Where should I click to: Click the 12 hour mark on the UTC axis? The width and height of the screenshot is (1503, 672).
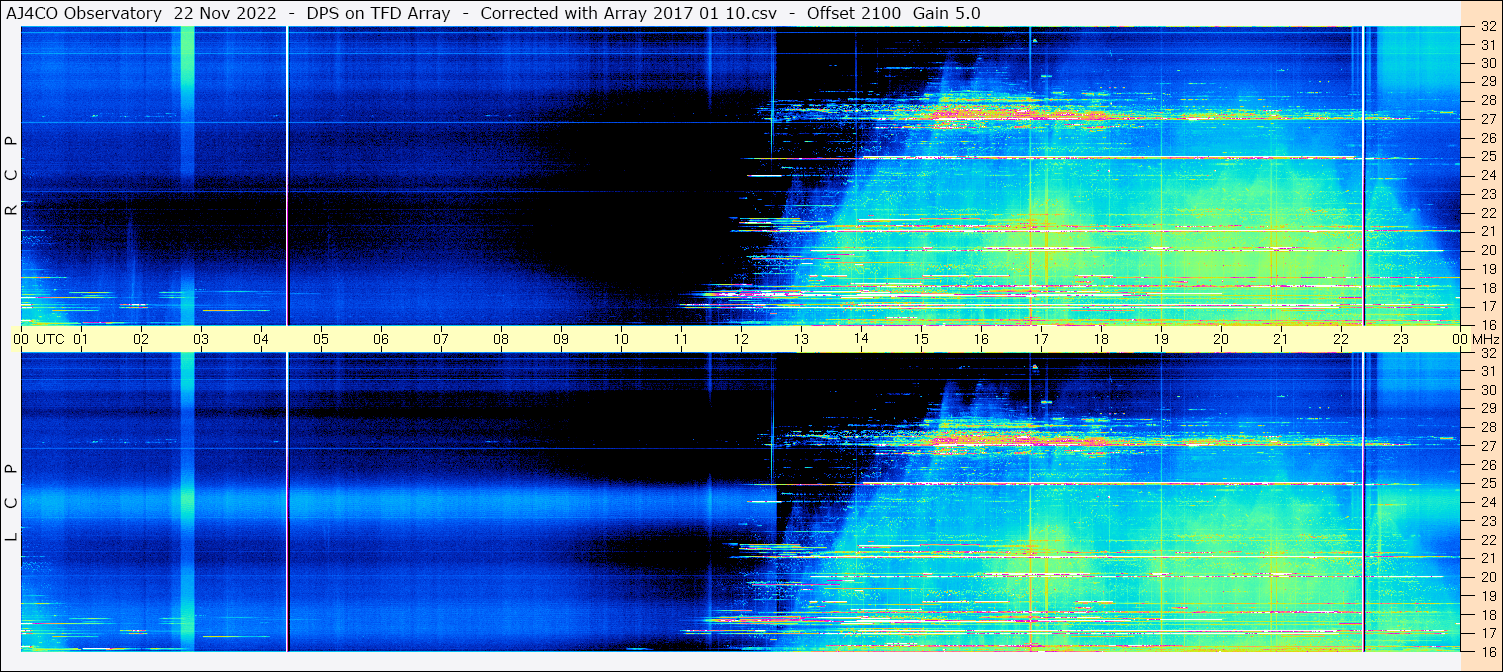click(x=741, y=339)
